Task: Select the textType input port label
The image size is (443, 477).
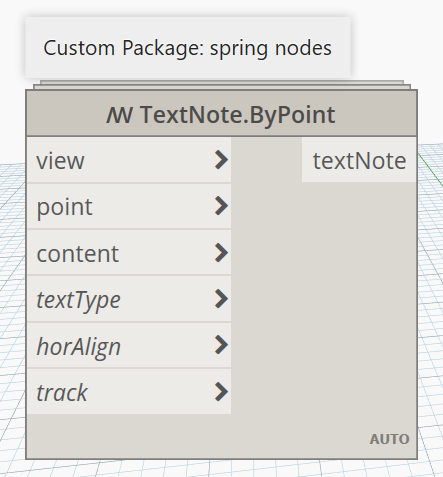Action: (x=78, y=301)
